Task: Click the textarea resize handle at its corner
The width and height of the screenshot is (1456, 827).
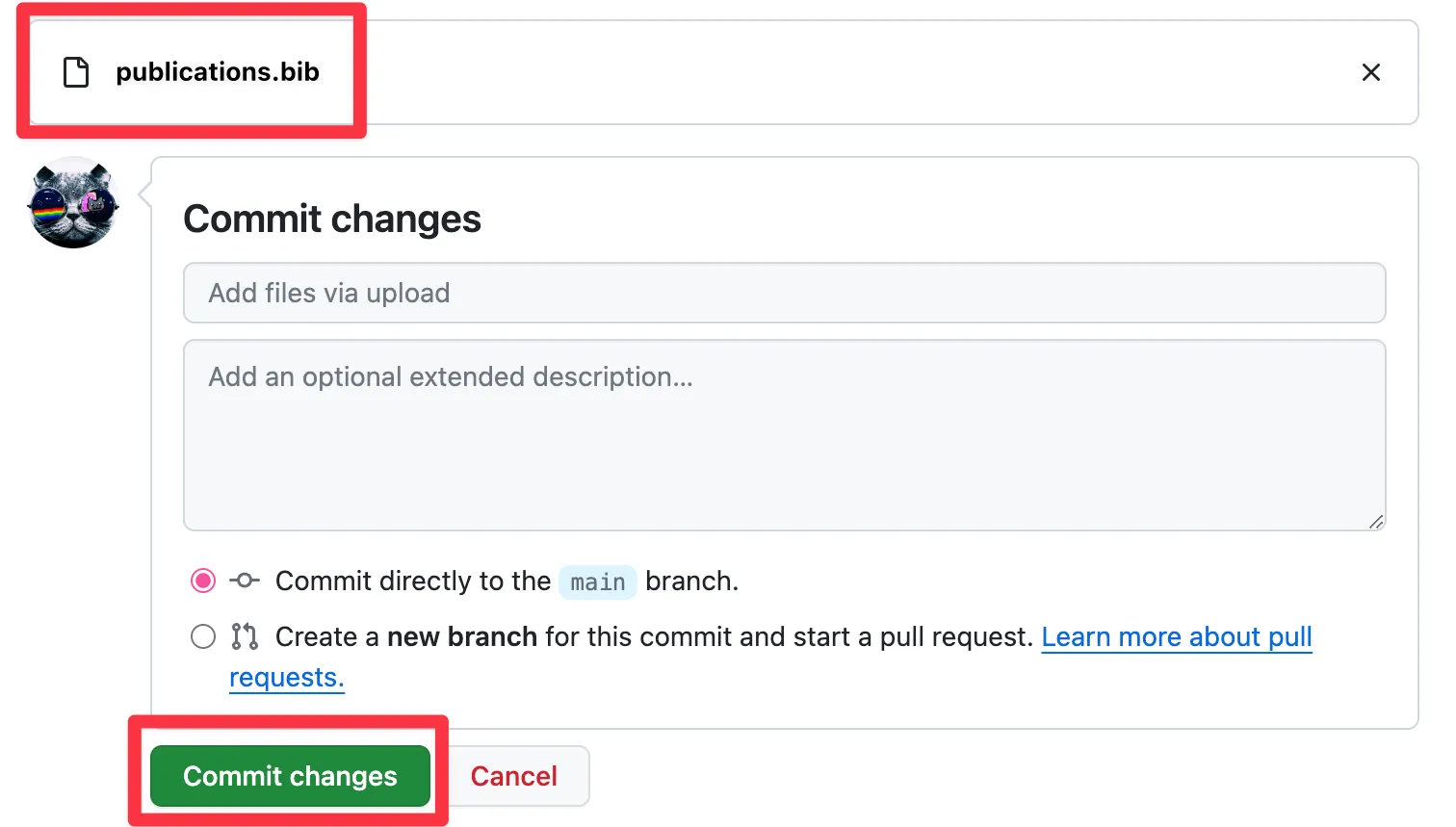Action: tap(1377, 523)
